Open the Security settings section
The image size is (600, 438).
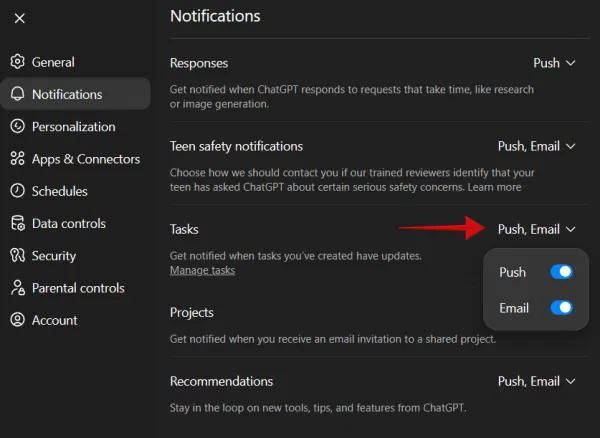[53, 256]
